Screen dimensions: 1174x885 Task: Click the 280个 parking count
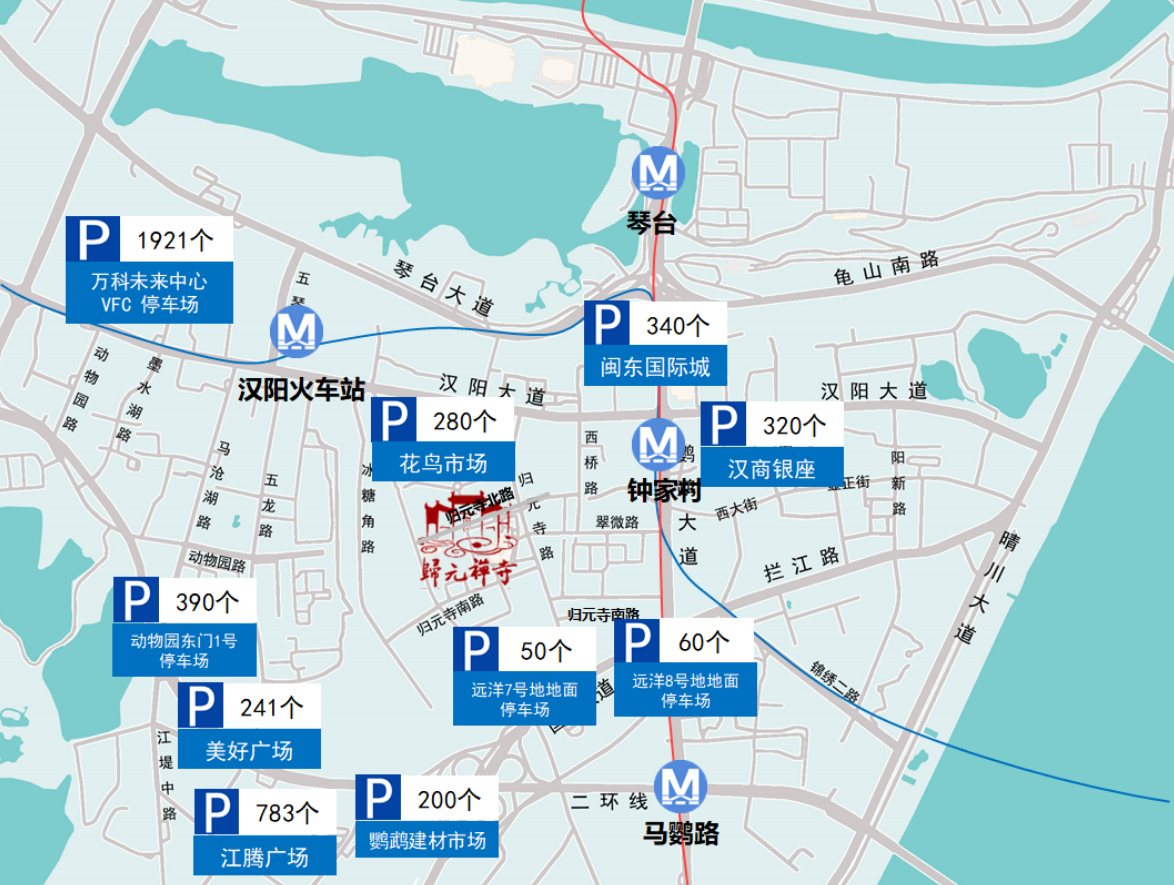464,421
